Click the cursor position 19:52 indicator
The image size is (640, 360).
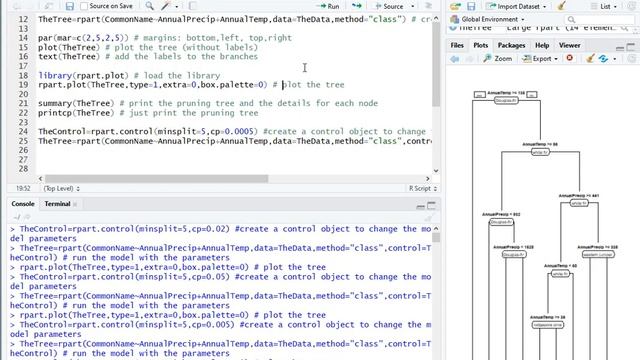(23, 189)
